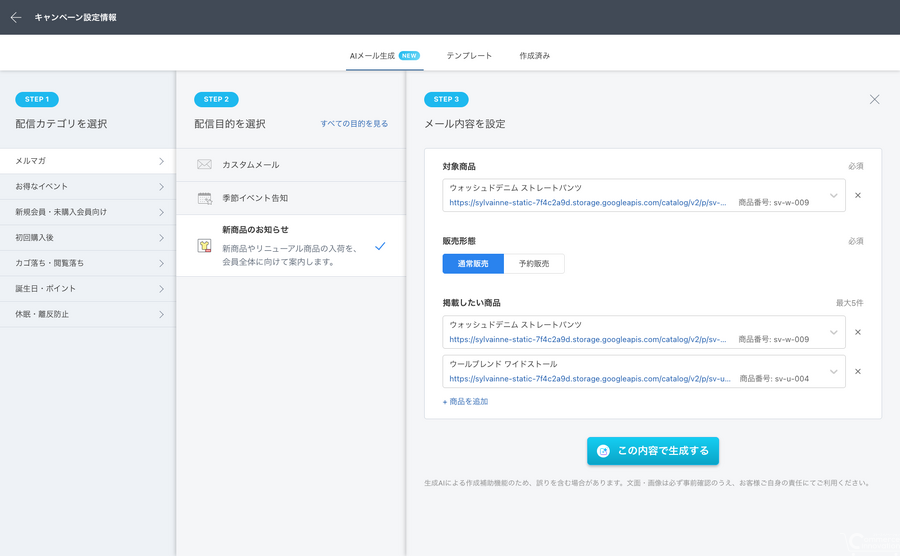The image size is (900, 556).
Task: Open the ウールブレンド ワイドストール URL
Action: [589, 379]
